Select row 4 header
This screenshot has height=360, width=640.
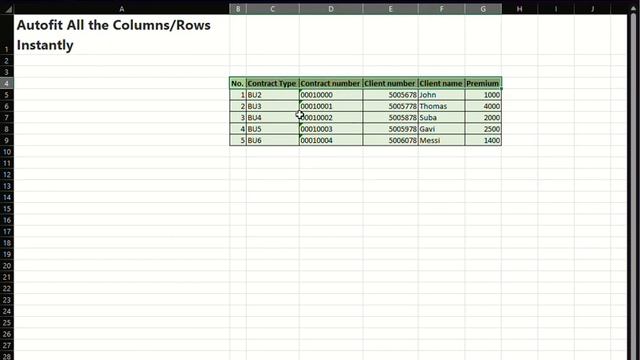pyautogui.click(x=7, y=83)
